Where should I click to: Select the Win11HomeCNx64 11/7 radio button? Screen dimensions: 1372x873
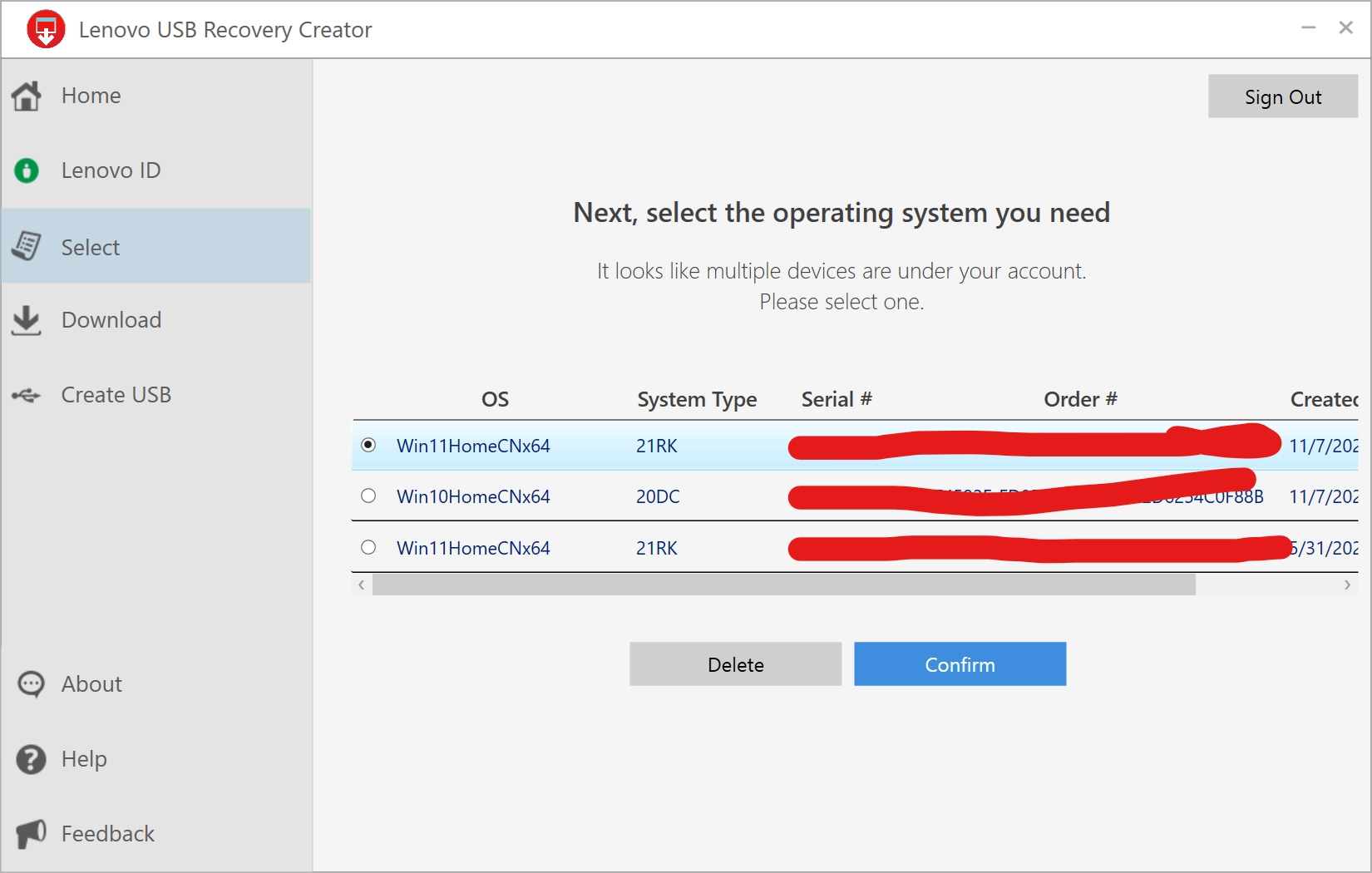[x=368, y=445]
